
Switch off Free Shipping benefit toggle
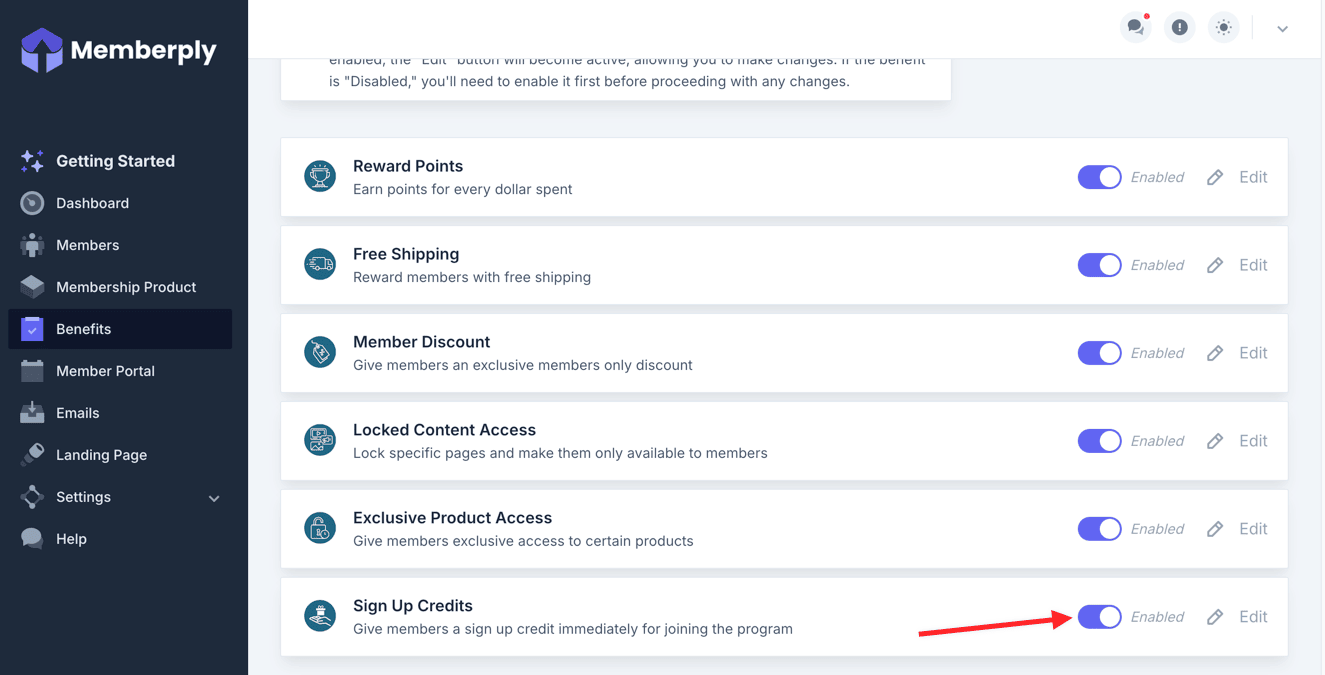pyautogui.click(x=1099, y=265)
